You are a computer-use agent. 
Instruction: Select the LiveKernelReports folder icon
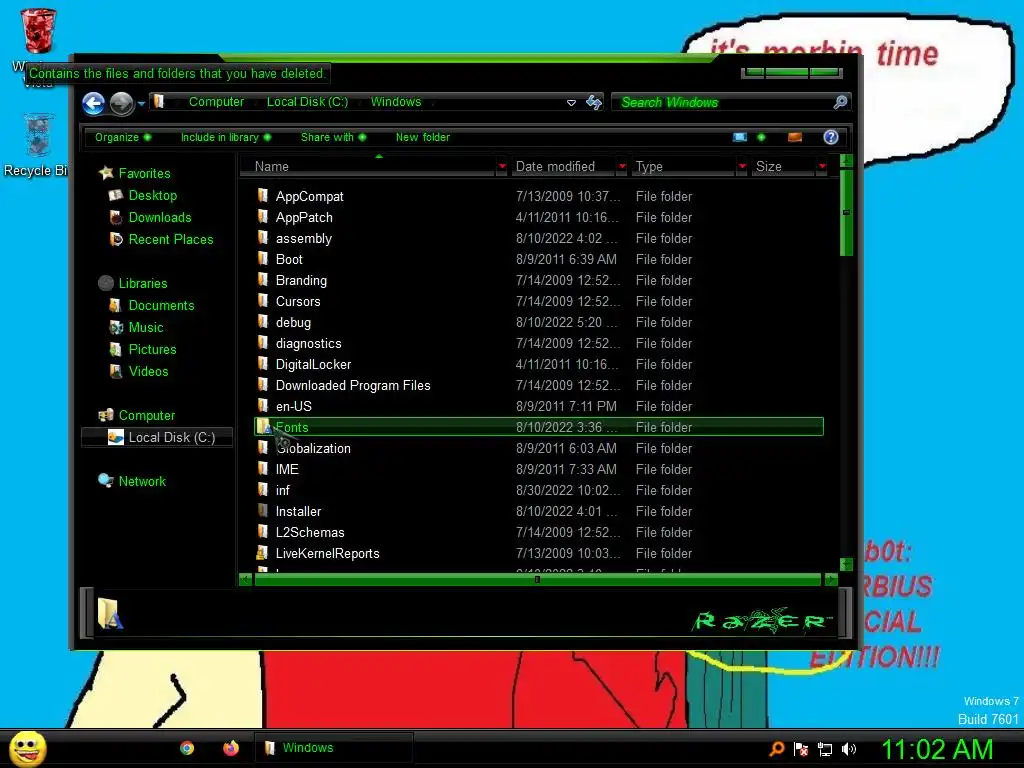[x=261, y=553]
